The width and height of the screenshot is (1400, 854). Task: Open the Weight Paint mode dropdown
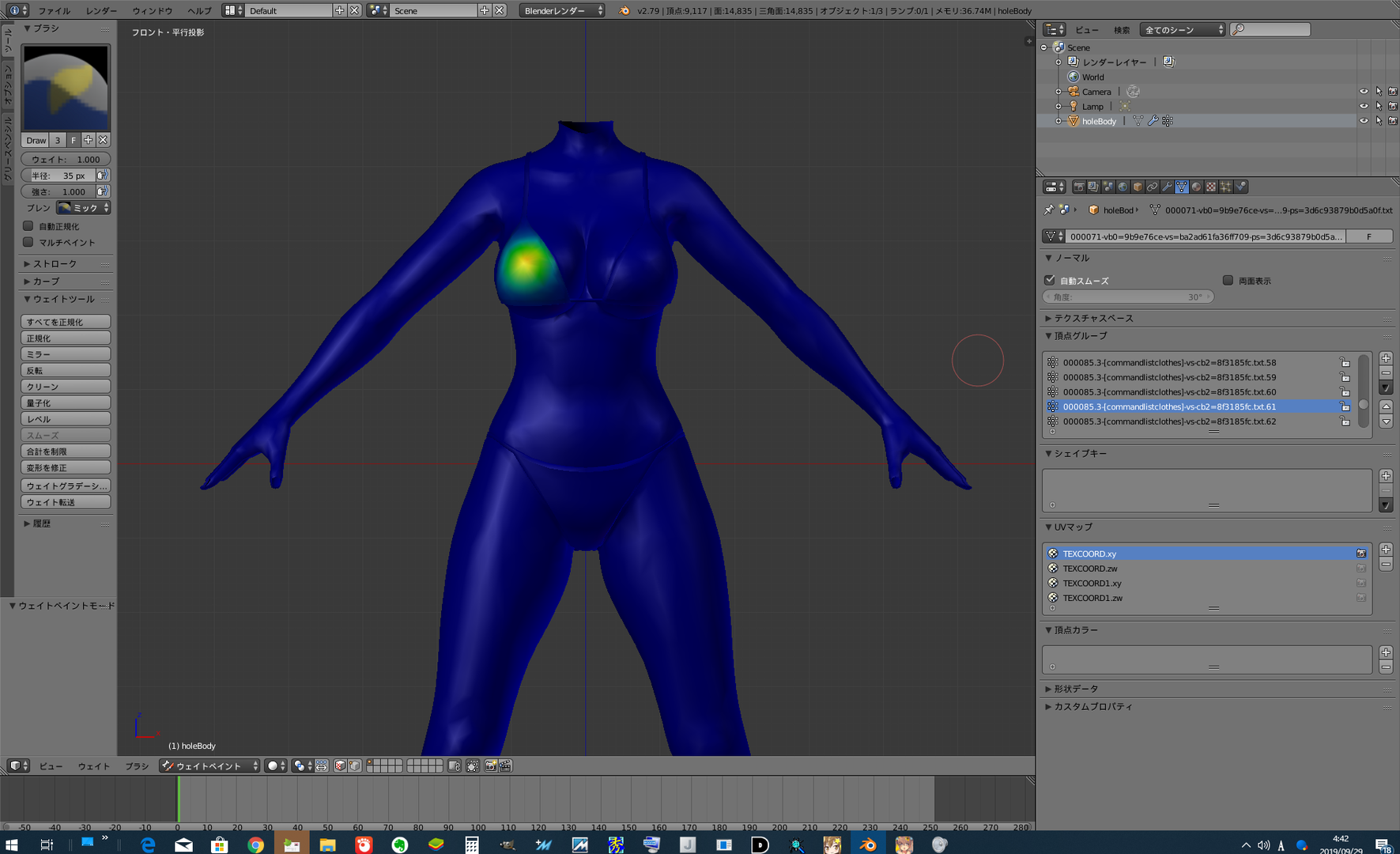[x=209, y=766]
